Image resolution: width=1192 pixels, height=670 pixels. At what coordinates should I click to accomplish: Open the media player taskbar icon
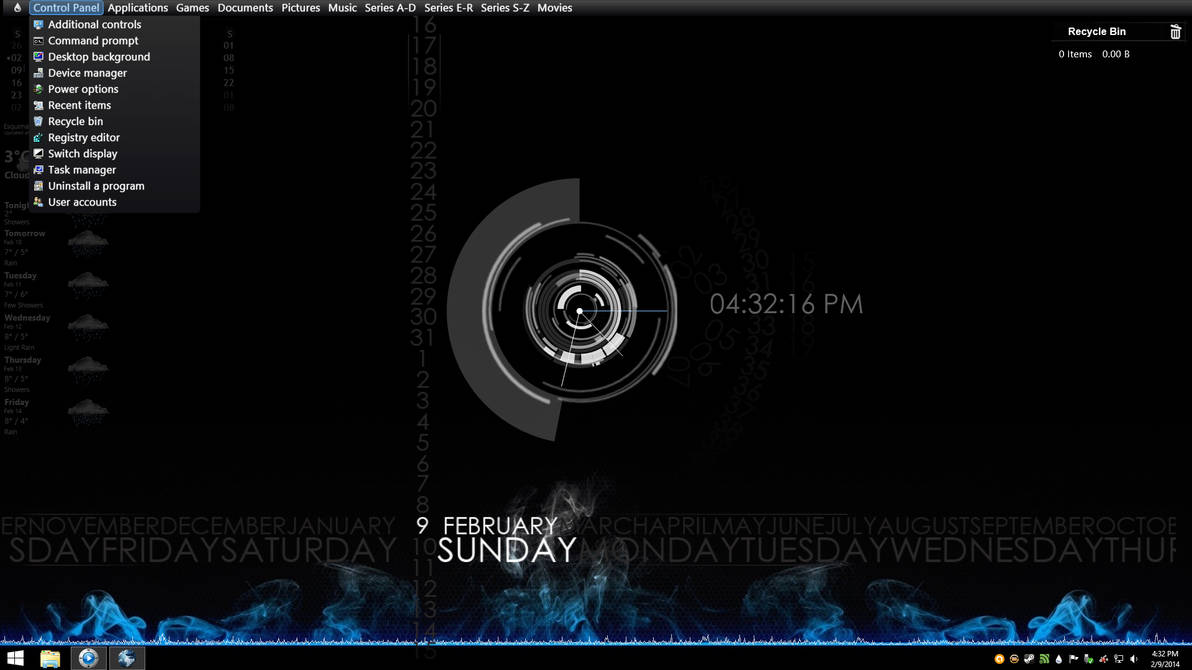click(88, 658)
